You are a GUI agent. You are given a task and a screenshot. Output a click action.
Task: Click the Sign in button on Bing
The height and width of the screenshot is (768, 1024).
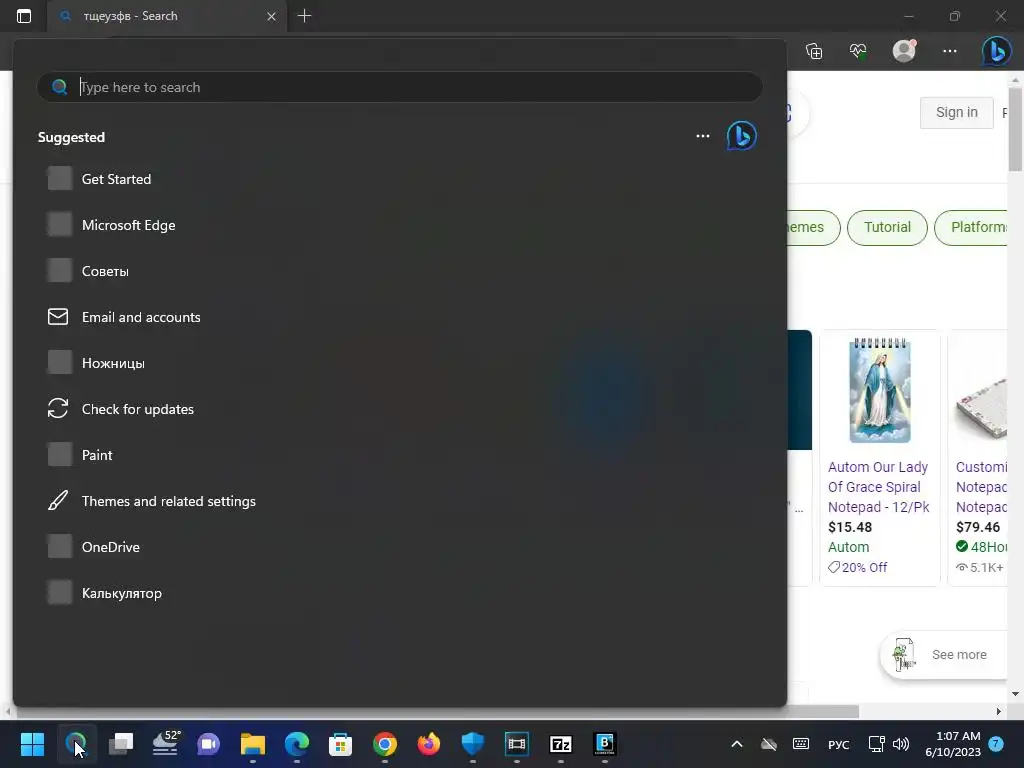tap(957, 112)
